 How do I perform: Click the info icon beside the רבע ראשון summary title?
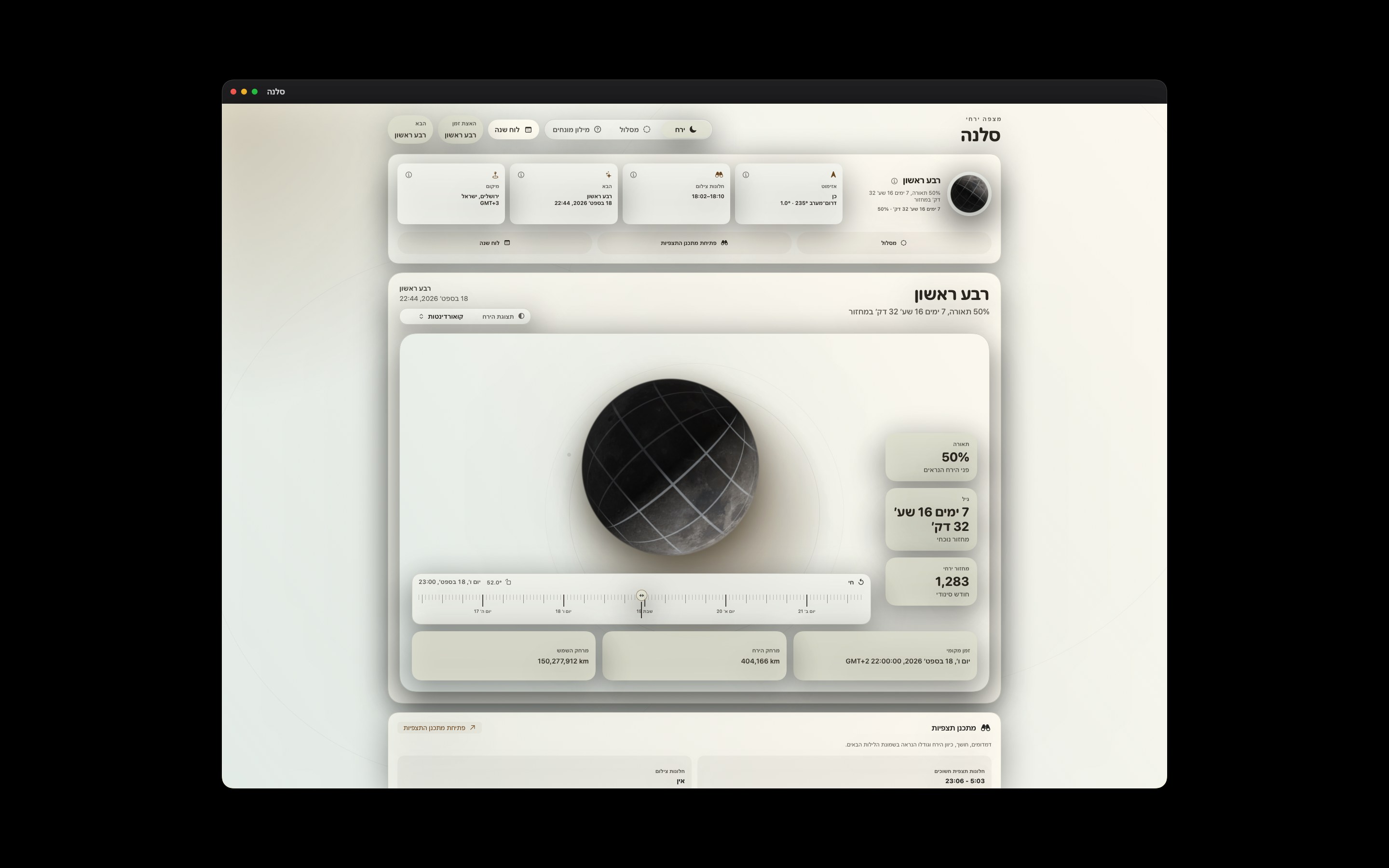coord(894,181)
